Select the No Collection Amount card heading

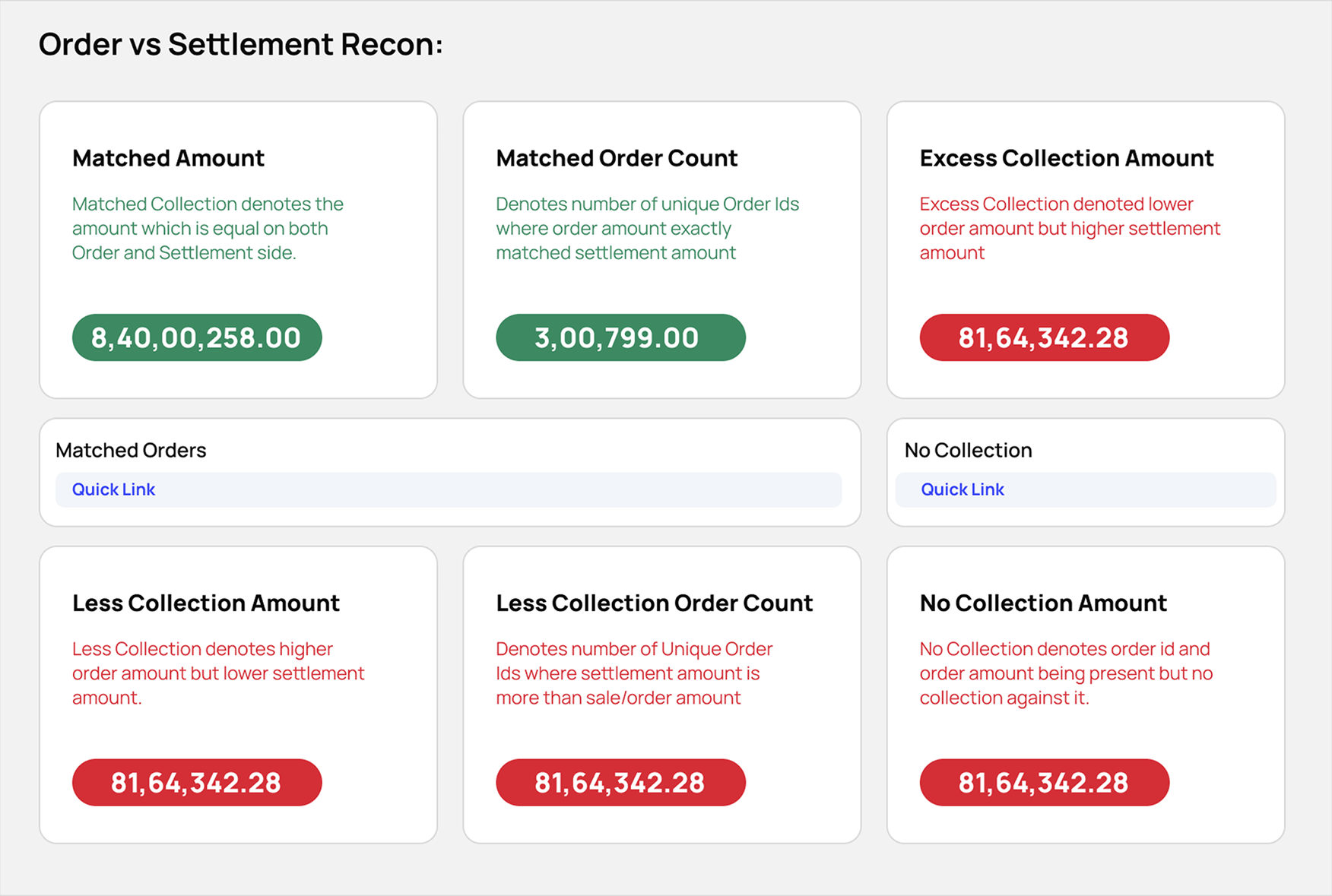pos(1043,603)
